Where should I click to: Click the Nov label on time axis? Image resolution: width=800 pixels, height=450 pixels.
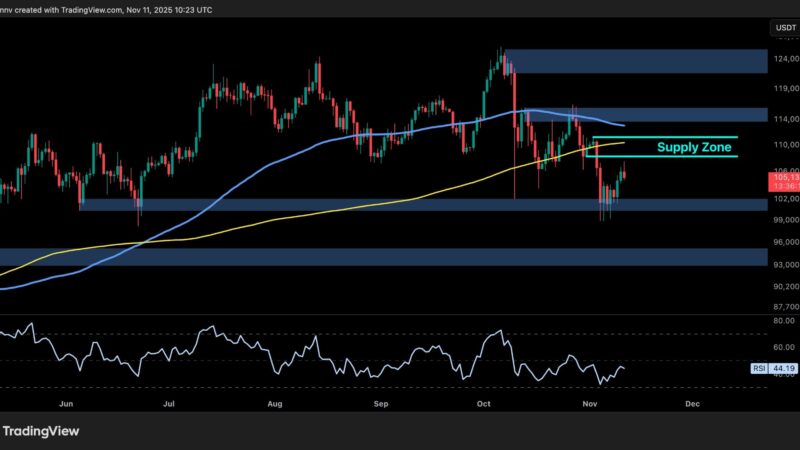[590, 404]
